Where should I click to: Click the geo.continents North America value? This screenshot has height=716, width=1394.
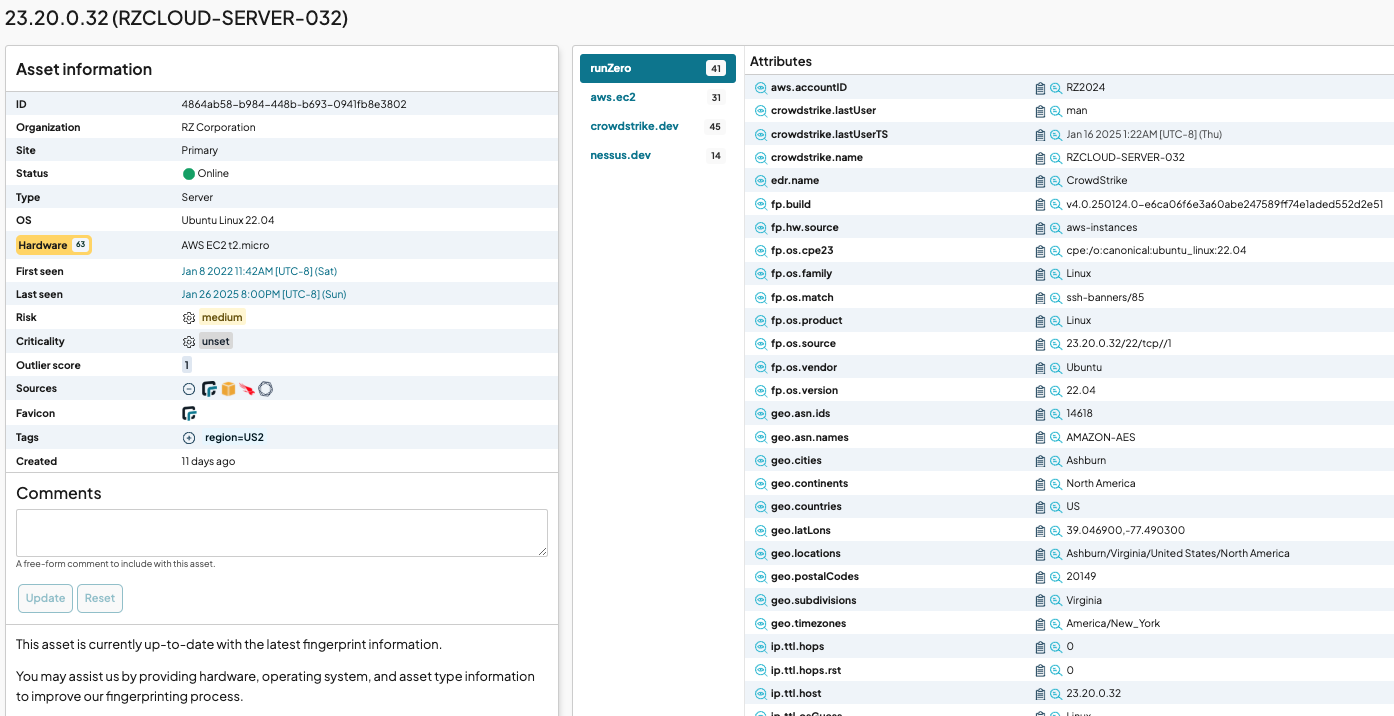tap(1101, 484)
